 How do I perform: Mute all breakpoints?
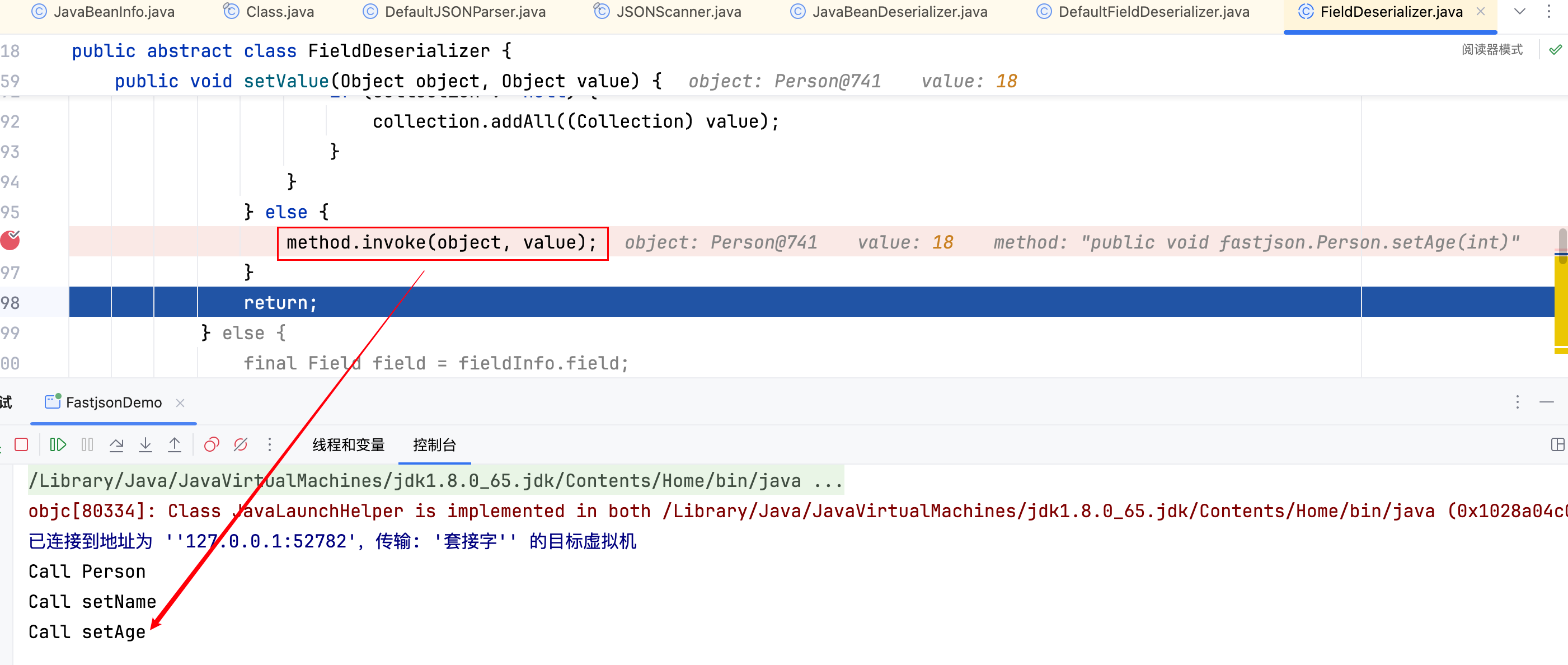(241, 444)
